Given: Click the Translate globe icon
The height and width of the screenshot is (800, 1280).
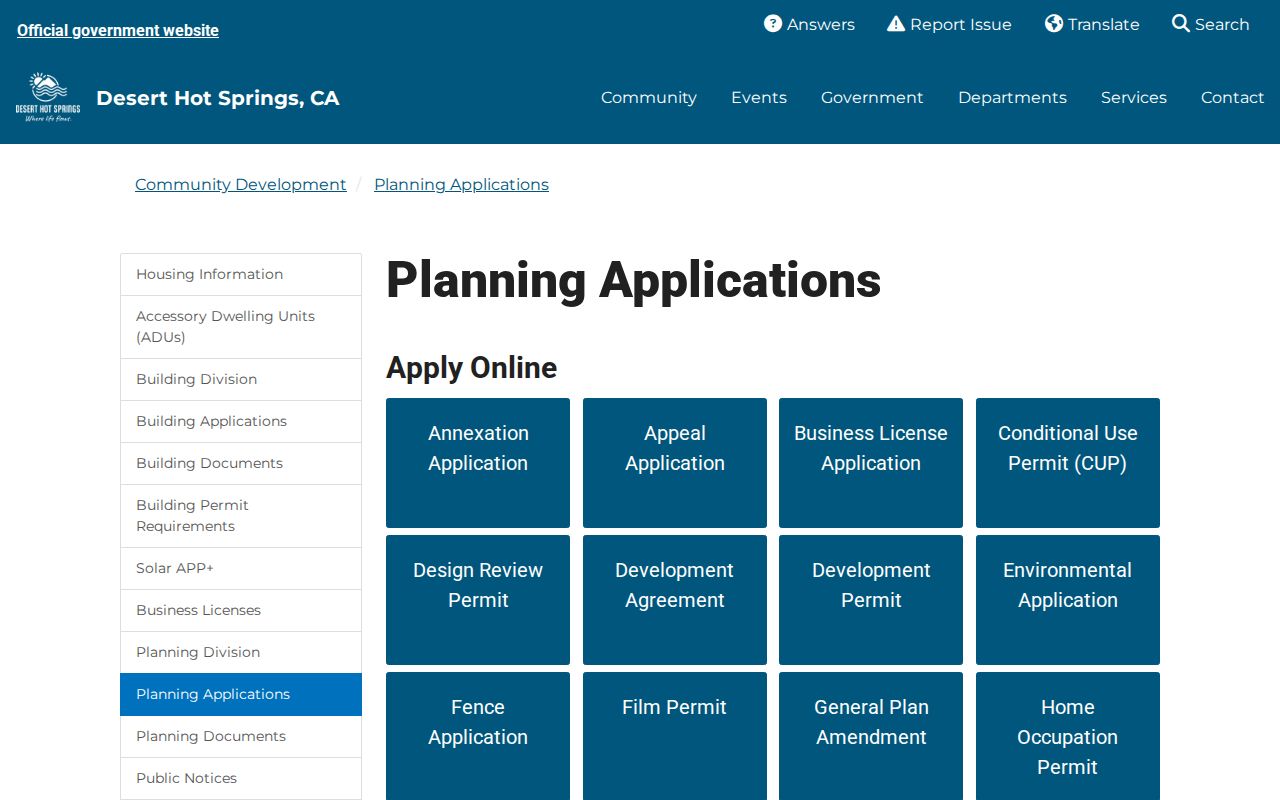Looking at the screenshot, I should [1054, 24].
